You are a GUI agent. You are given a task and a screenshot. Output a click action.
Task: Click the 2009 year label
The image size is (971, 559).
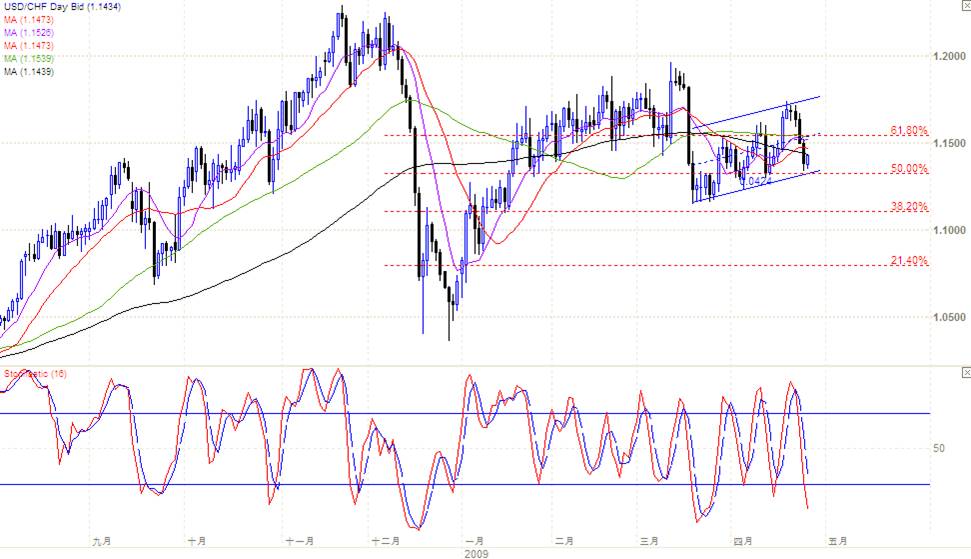(x=476, y=554)
